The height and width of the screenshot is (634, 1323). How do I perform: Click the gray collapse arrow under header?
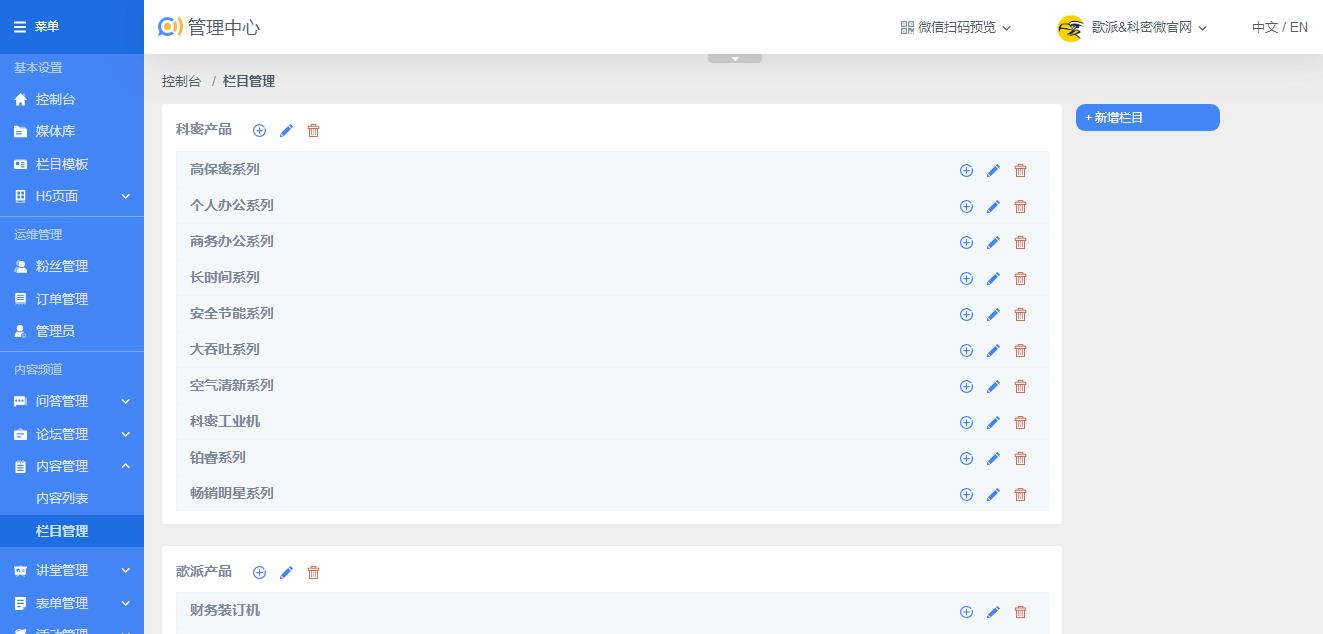(x=735, y=59)
